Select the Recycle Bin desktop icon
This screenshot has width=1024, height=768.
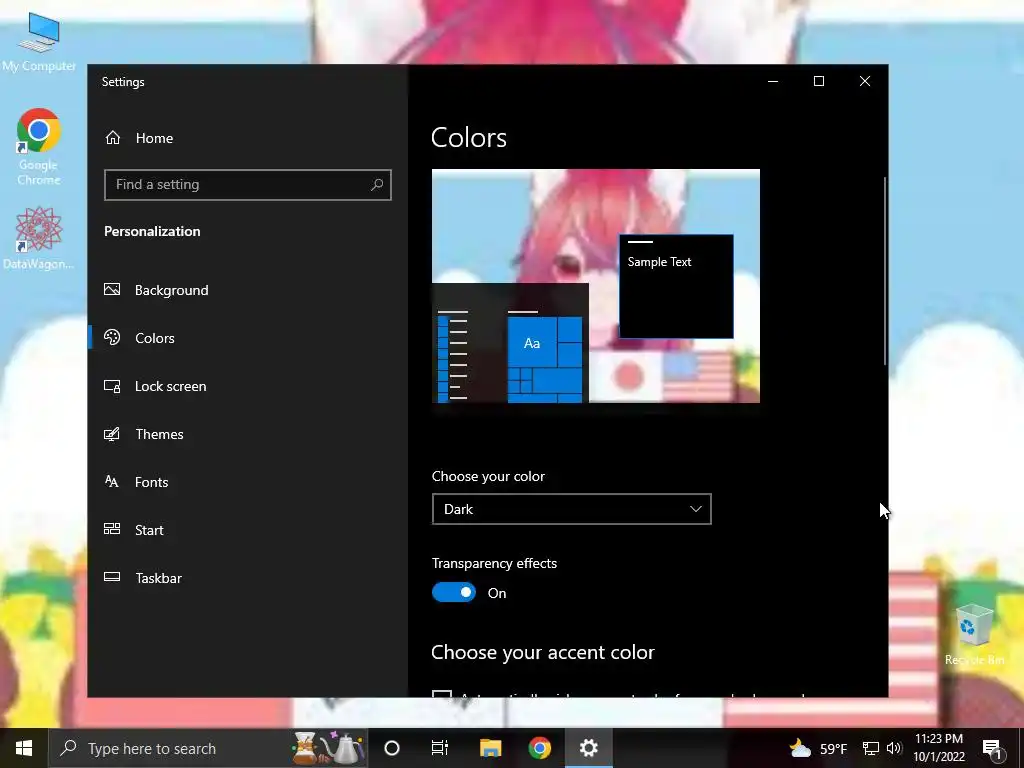pos(974,635)
